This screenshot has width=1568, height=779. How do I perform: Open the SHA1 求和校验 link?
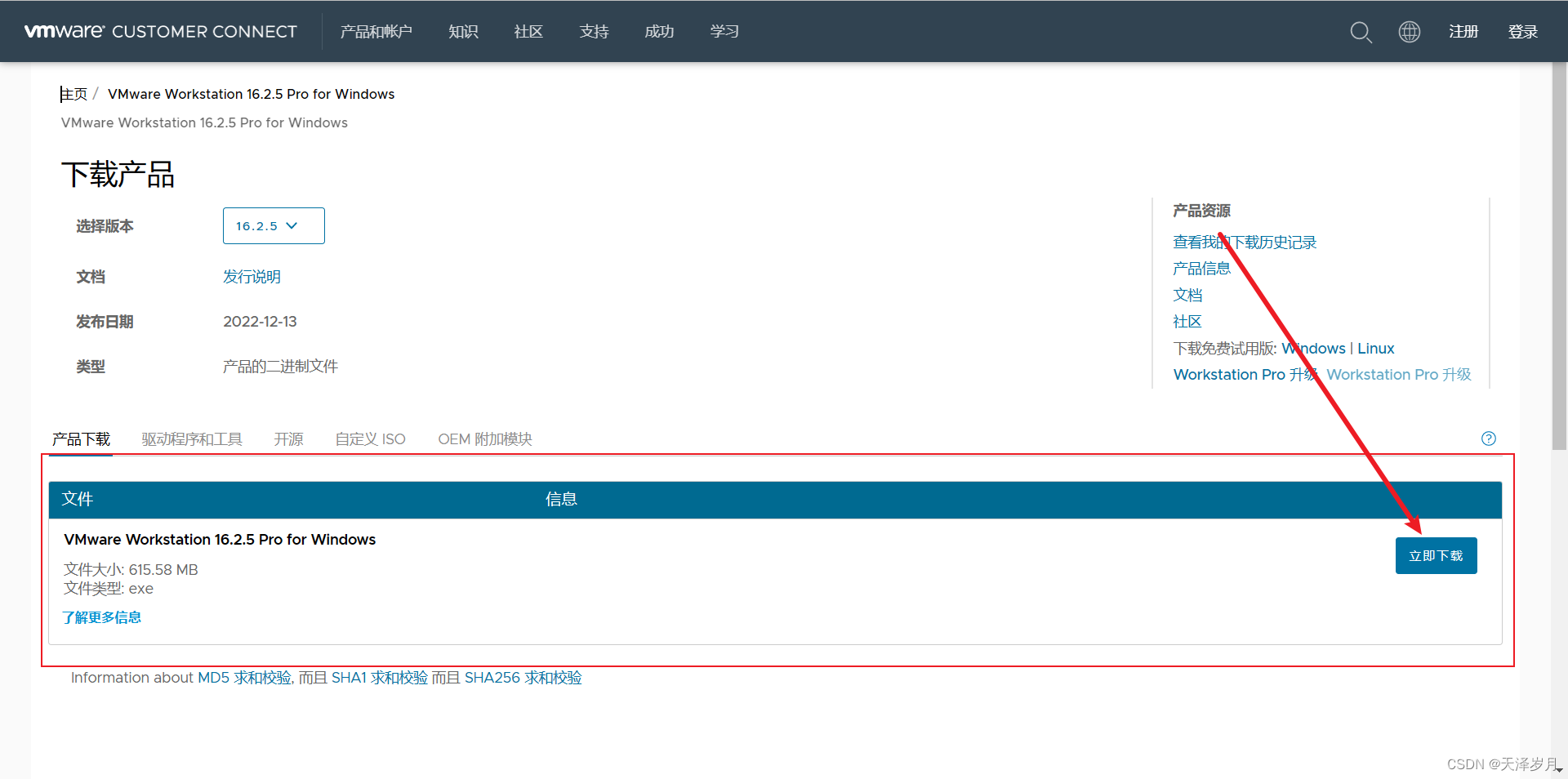(379, 678)
